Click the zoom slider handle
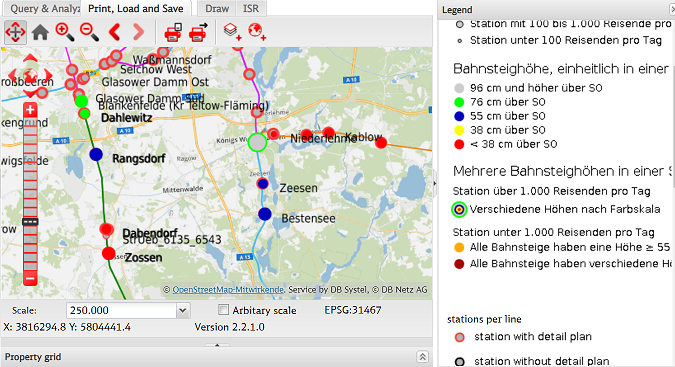Viewport: 675px width, 367px height. coord(30,222)
